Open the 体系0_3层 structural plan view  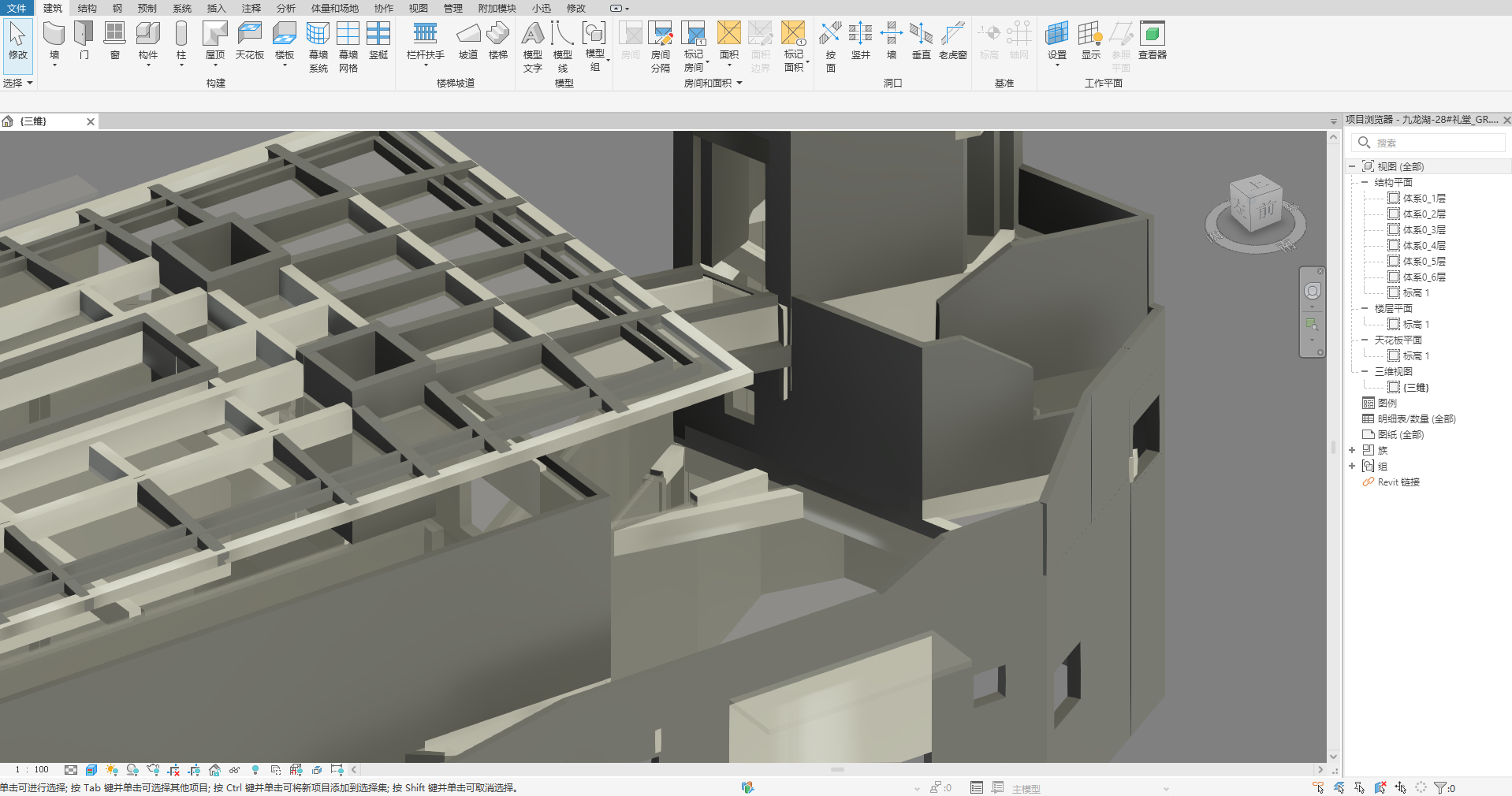tap(1424, 229)
